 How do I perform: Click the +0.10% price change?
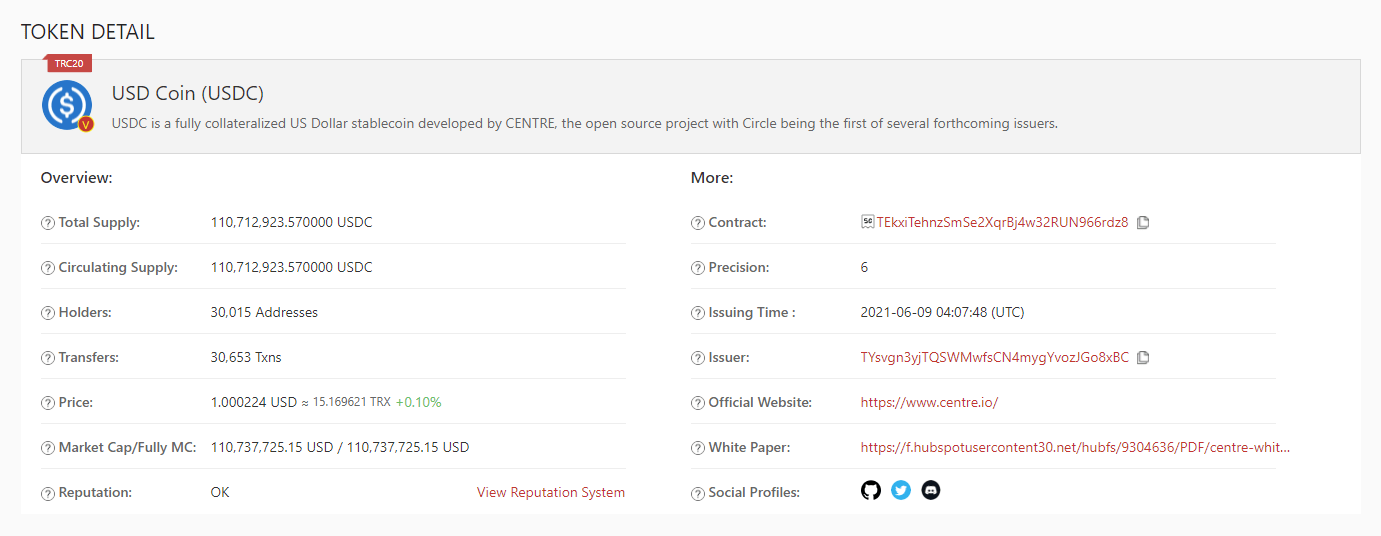[x=418, y=402]
